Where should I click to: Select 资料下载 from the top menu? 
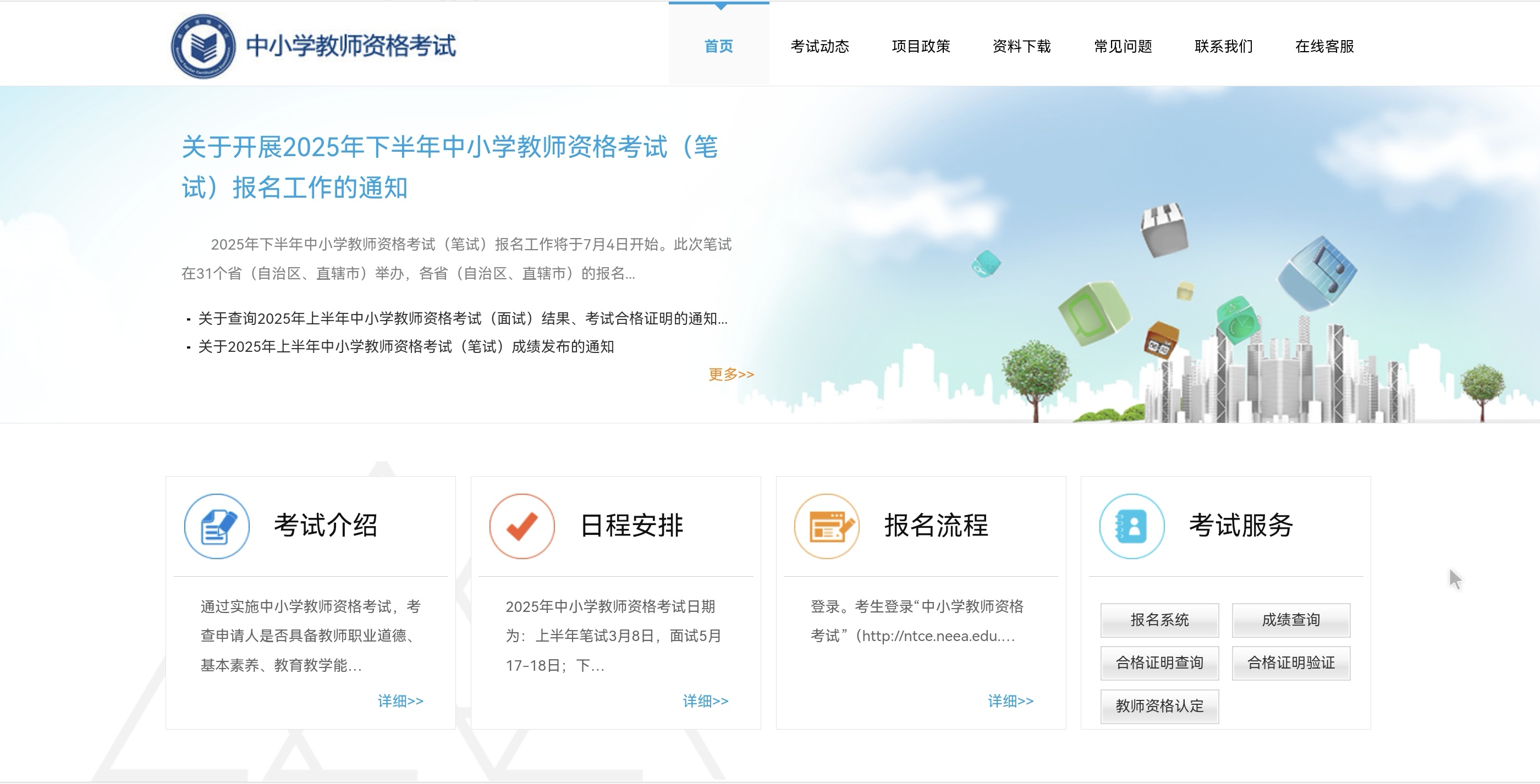1022,47
